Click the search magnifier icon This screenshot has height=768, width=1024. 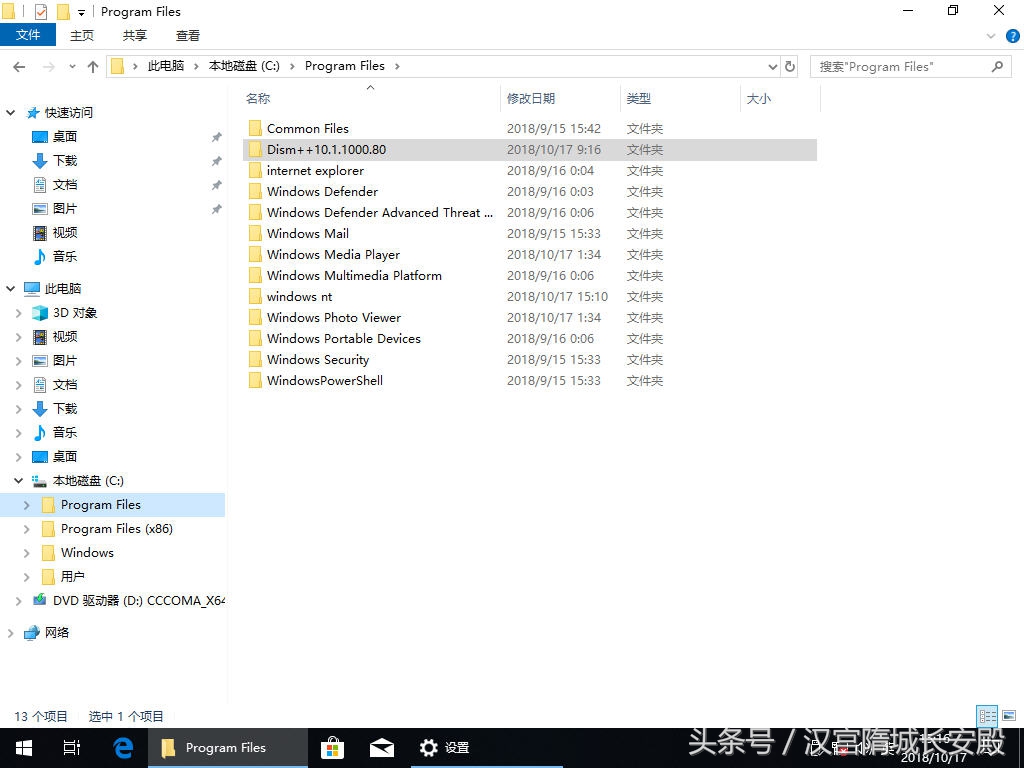click(997, 67)
